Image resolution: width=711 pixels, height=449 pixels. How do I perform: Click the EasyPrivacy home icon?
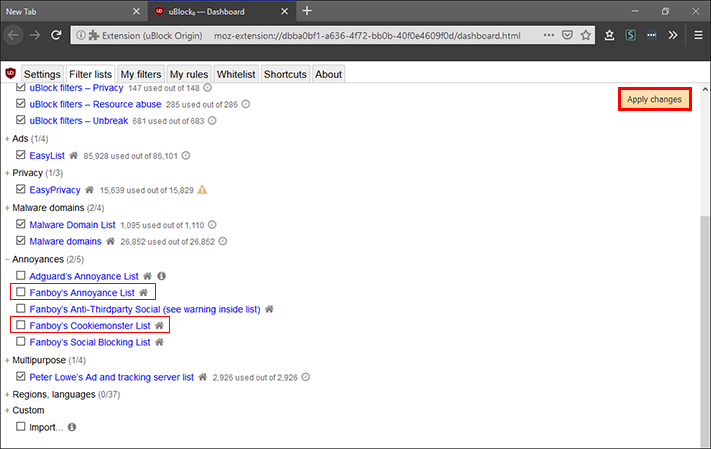pyautogui.click(x=89, y=190)
